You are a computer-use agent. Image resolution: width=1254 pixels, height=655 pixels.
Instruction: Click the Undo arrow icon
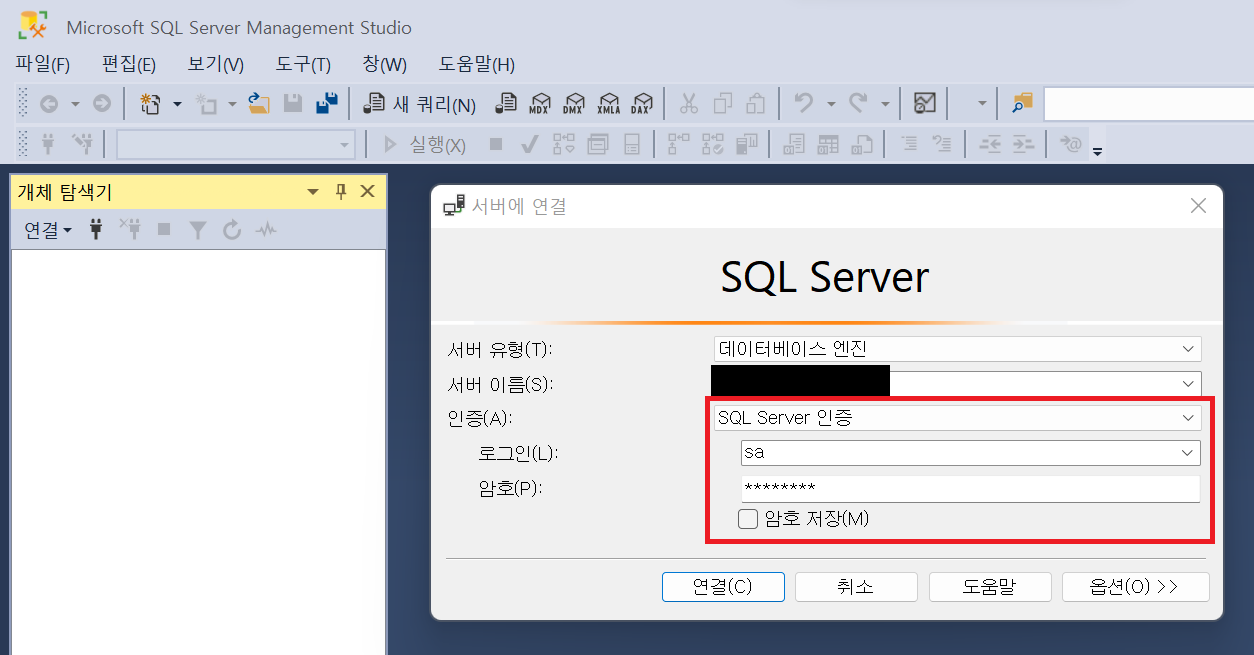[x=803, y=103]
